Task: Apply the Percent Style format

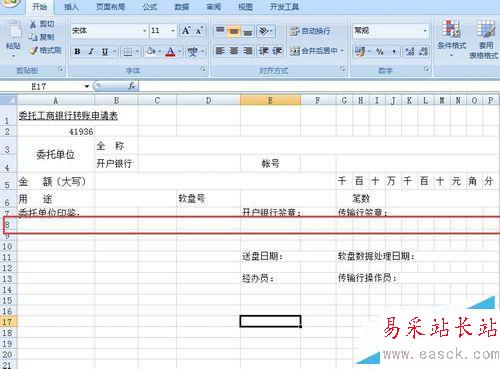Action: pos(380,51)
